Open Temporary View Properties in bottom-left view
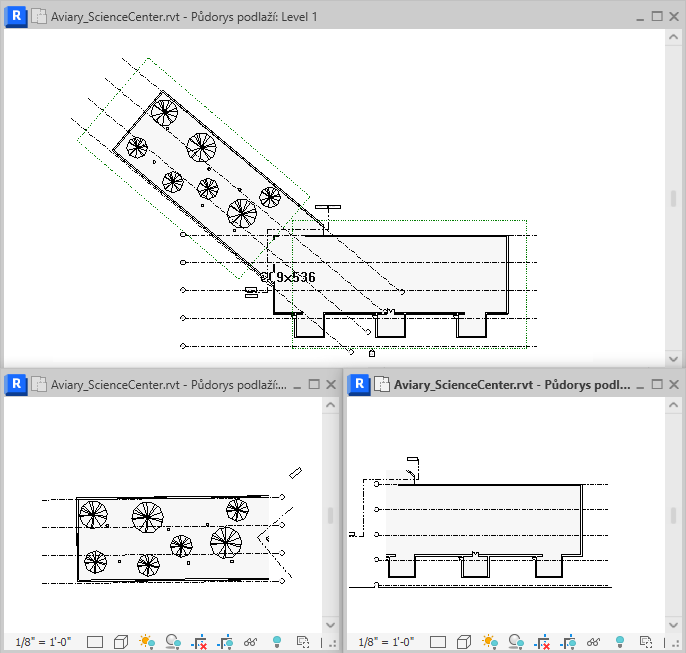Image resolution: width=686 pixels, height=653 pixels. coord(303,642)
